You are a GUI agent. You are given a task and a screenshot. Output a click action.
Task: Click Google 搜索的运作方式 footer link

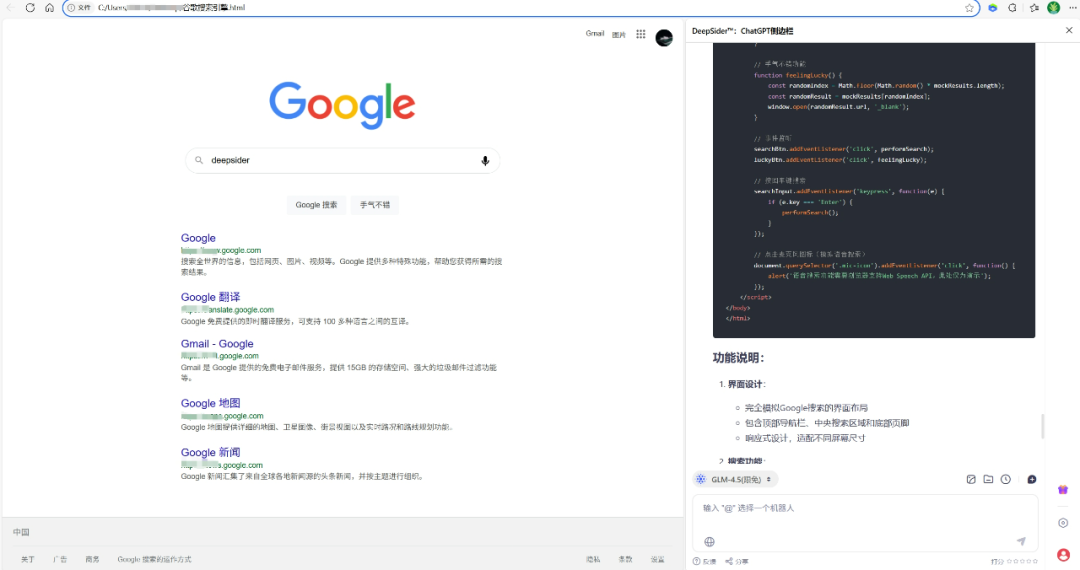pyautogui.click(x=154, y=560)
